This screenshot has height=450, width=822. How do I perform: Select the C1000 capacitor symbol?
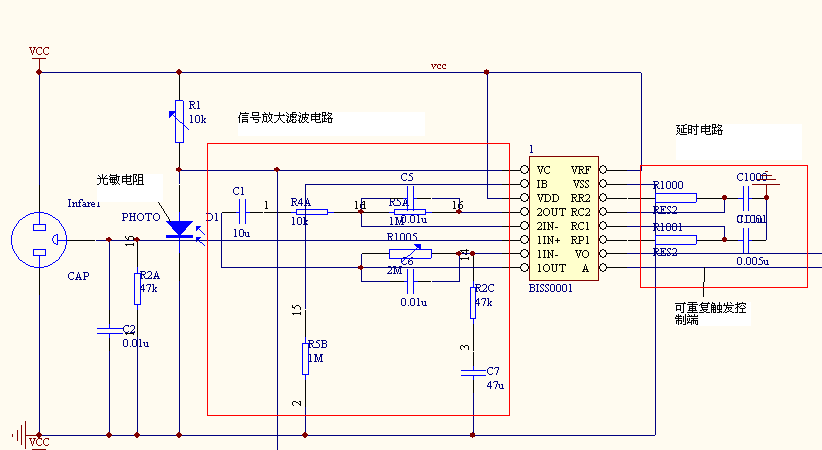747,198
